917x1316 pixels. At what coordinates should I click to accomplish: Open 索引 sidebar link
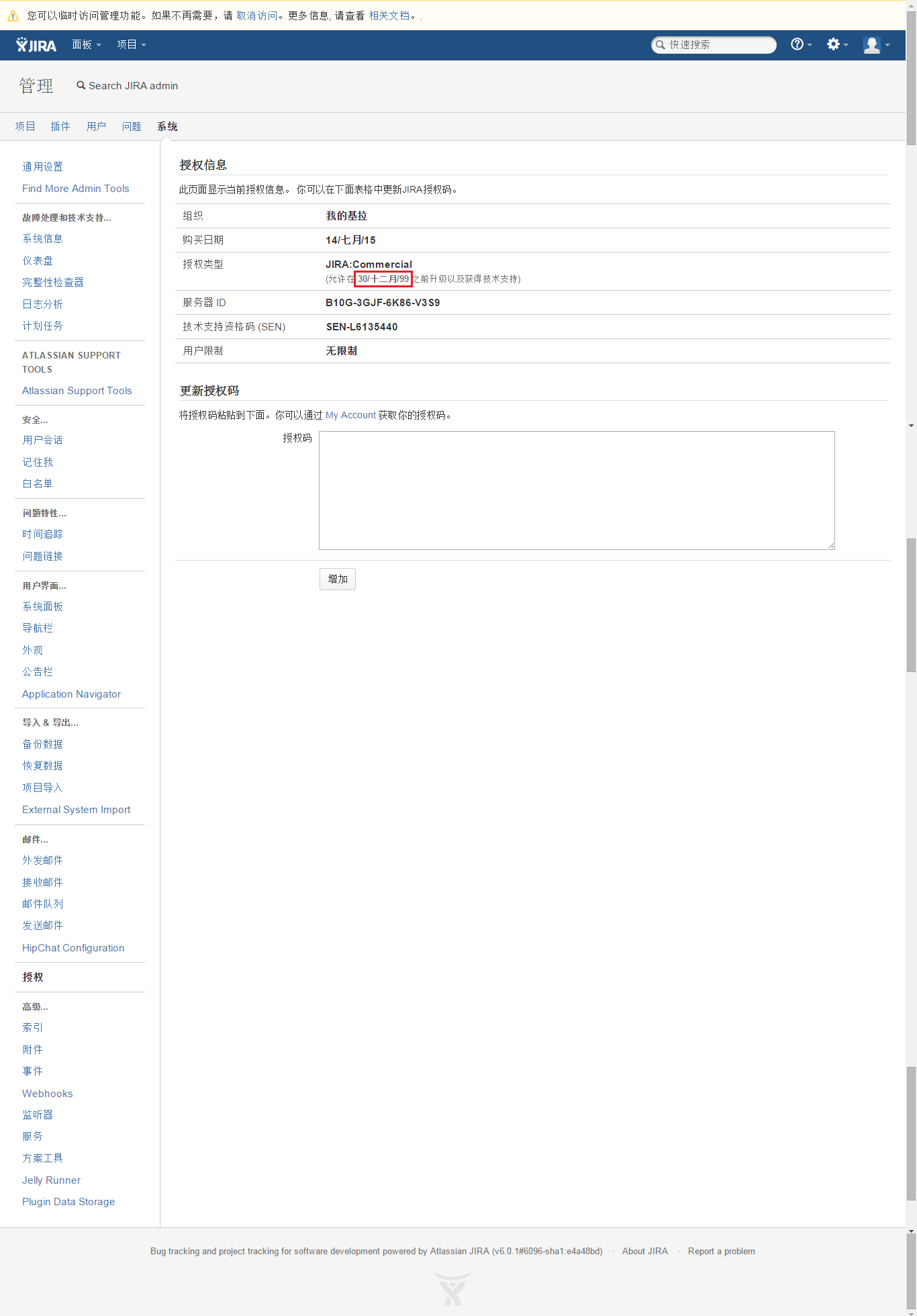click(32, 1027)
